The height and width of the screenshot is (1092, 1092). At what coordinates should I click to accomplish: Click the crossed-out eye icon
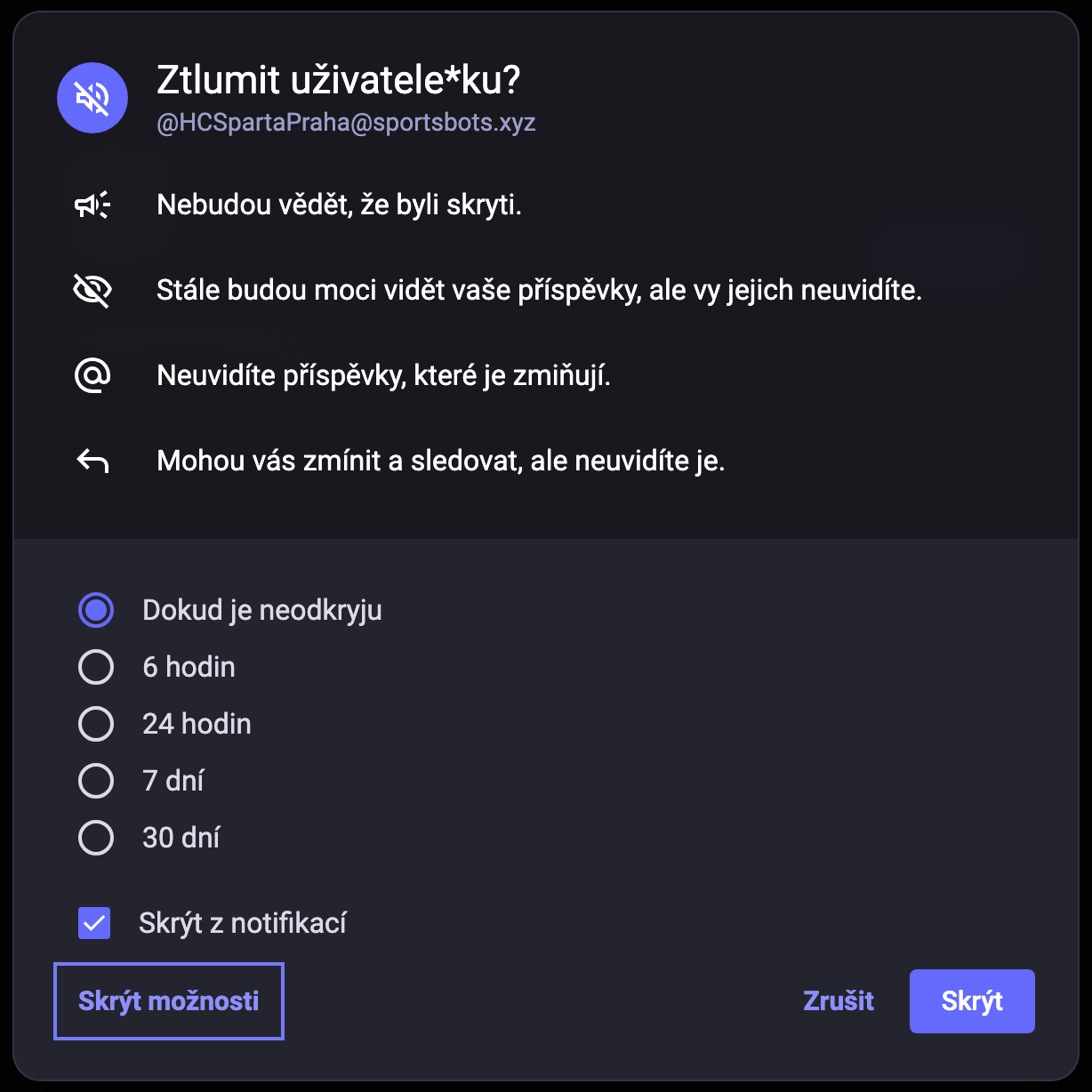(x=92, y=291)
